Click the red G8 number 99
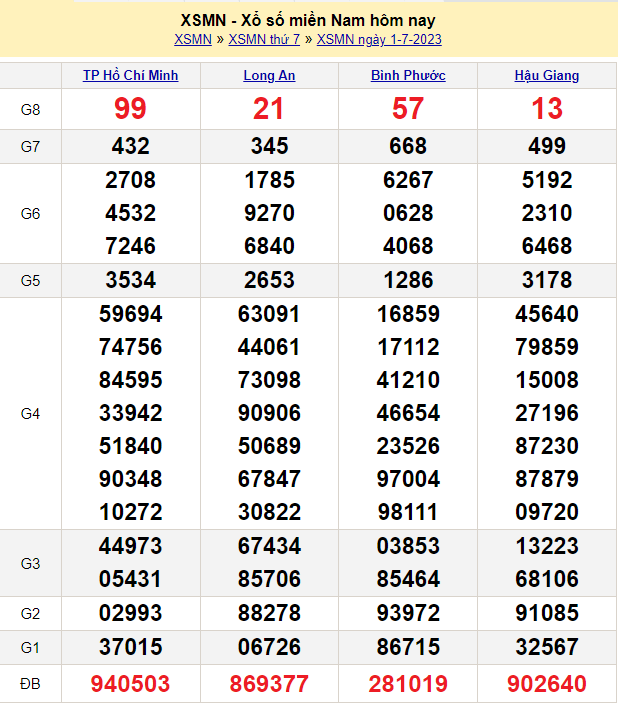Screen dimensions: 618x703 (x=131, y=109)
